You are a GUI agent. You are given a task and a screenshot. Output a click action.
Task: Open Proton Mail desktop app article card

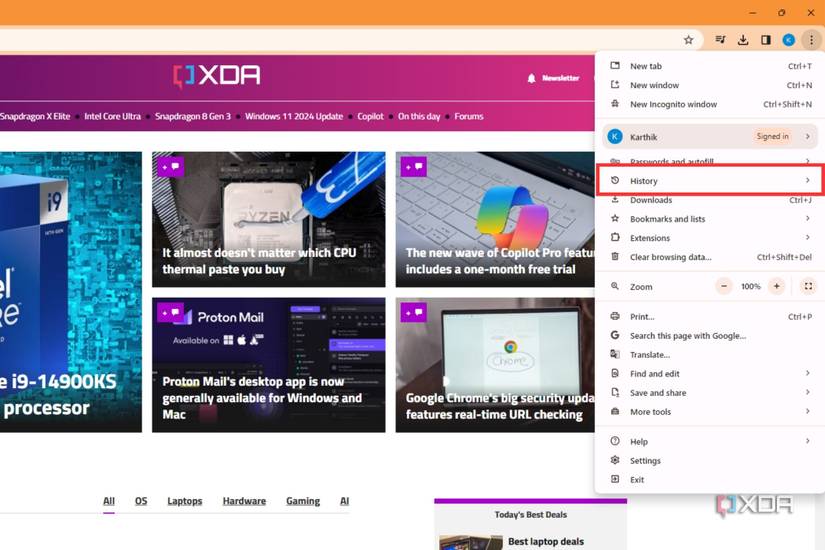click(x=268, y=365)
